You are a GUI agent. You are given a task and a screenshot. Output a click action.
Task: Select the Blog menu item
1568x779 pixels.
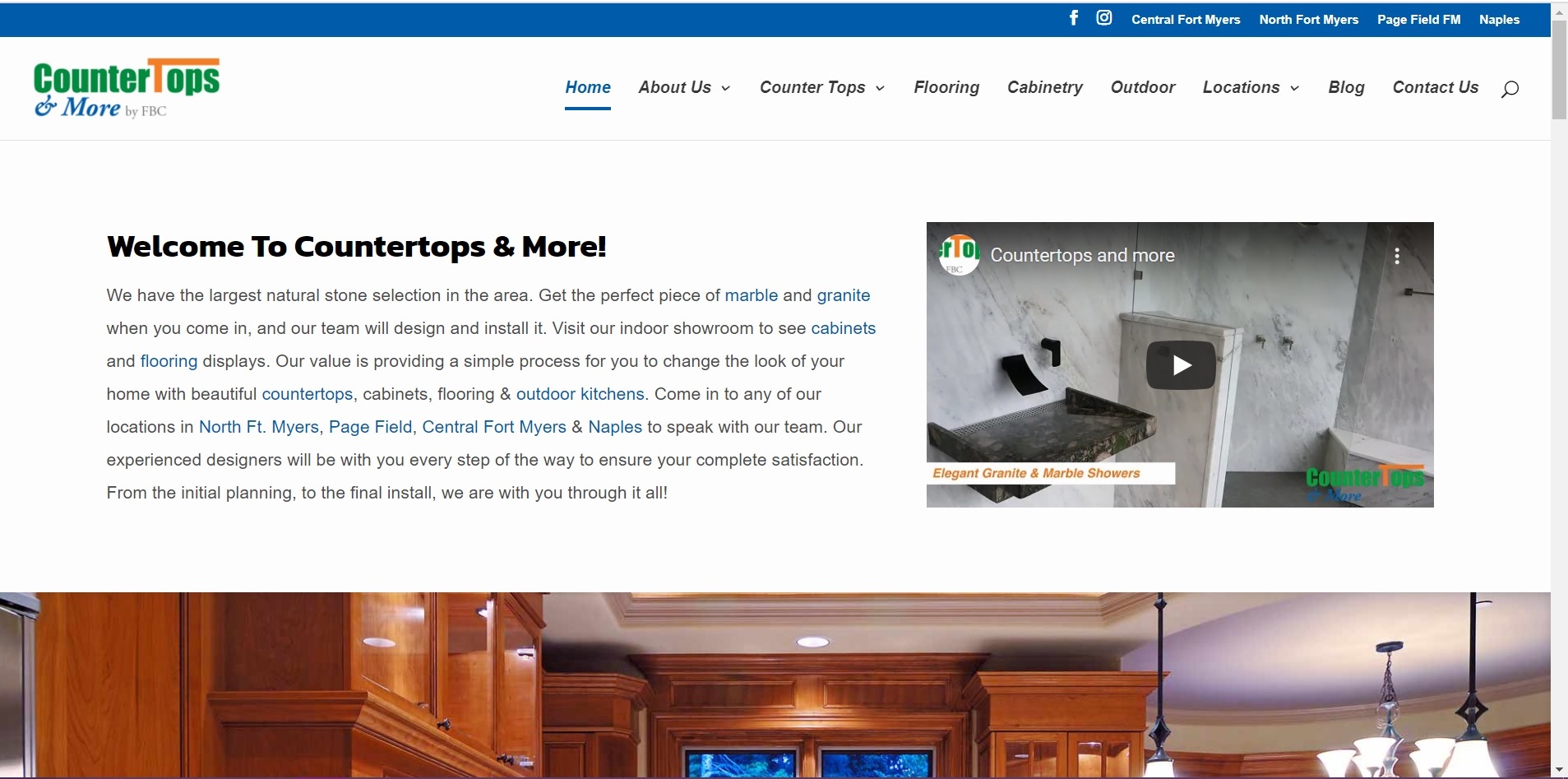tap(1346, 87)
